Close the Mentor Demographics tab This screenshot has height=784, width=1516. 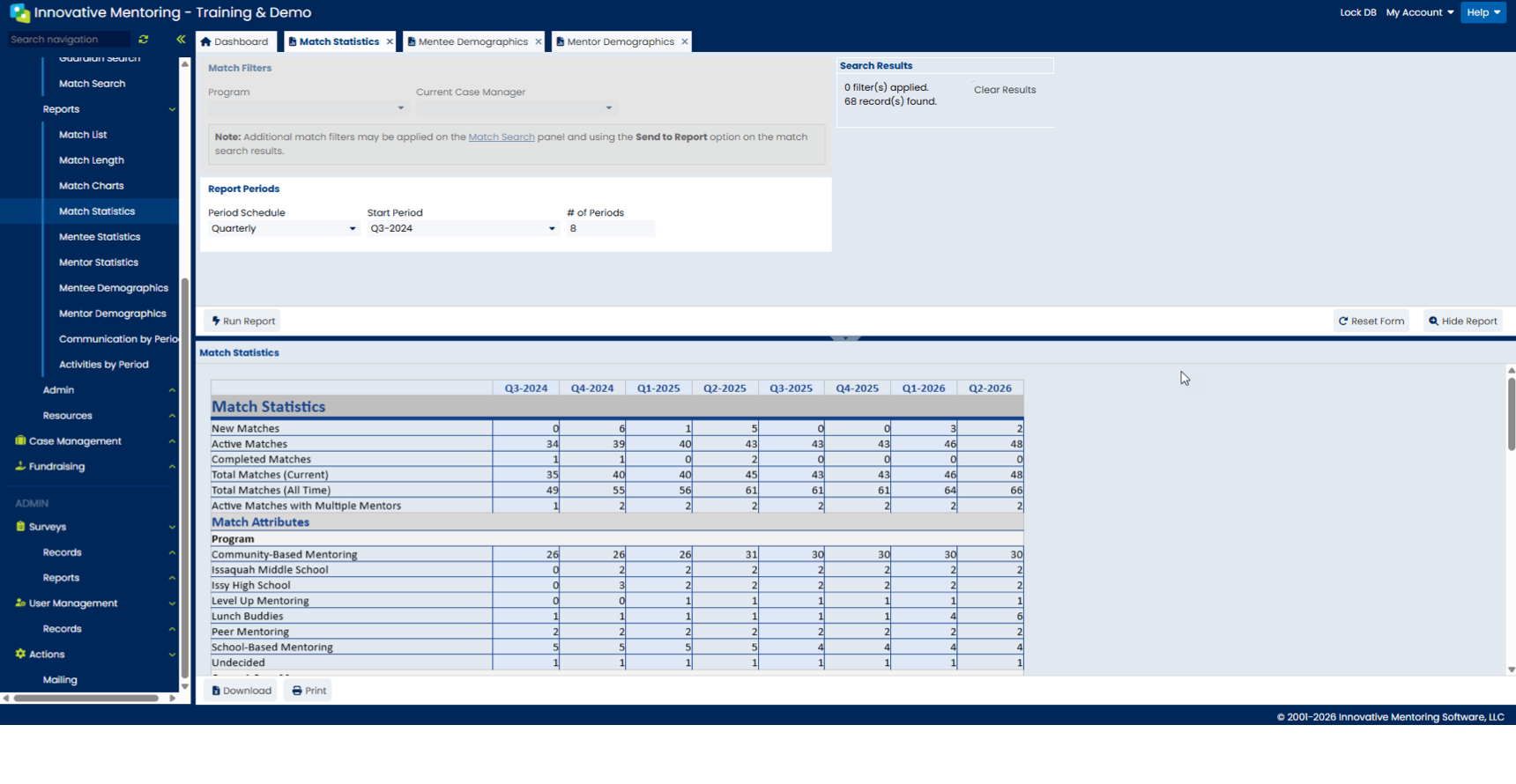click(685, 42)
